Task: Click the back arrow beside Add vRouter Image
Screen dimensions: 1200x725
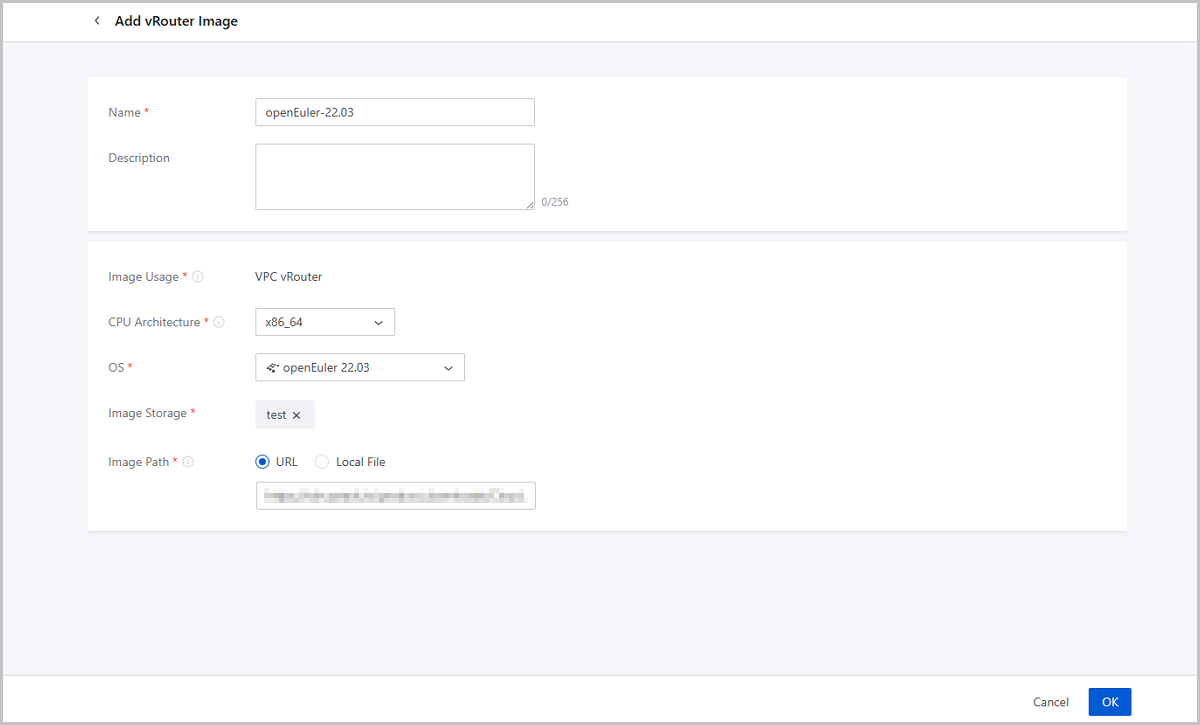Action: (97, 21)
